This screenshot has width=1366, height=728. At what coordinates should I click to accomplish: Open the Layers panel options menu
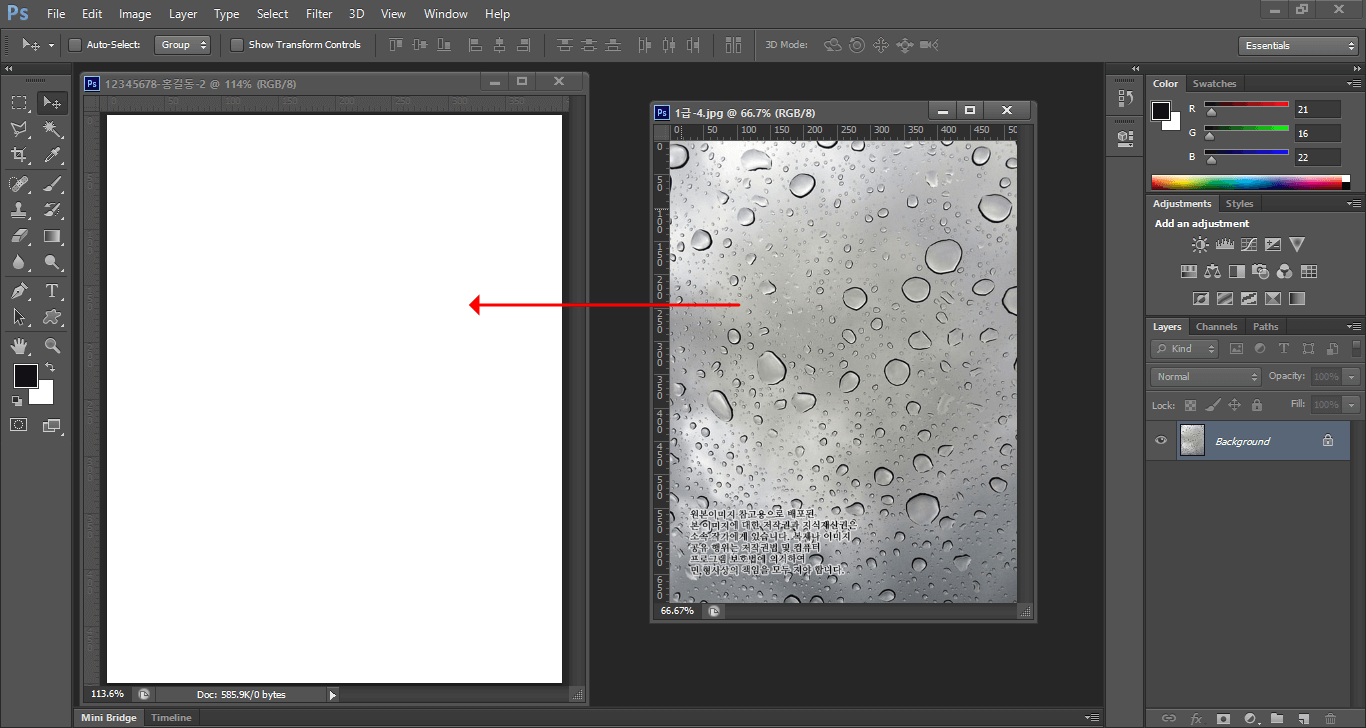click(x=1353, y=327)
